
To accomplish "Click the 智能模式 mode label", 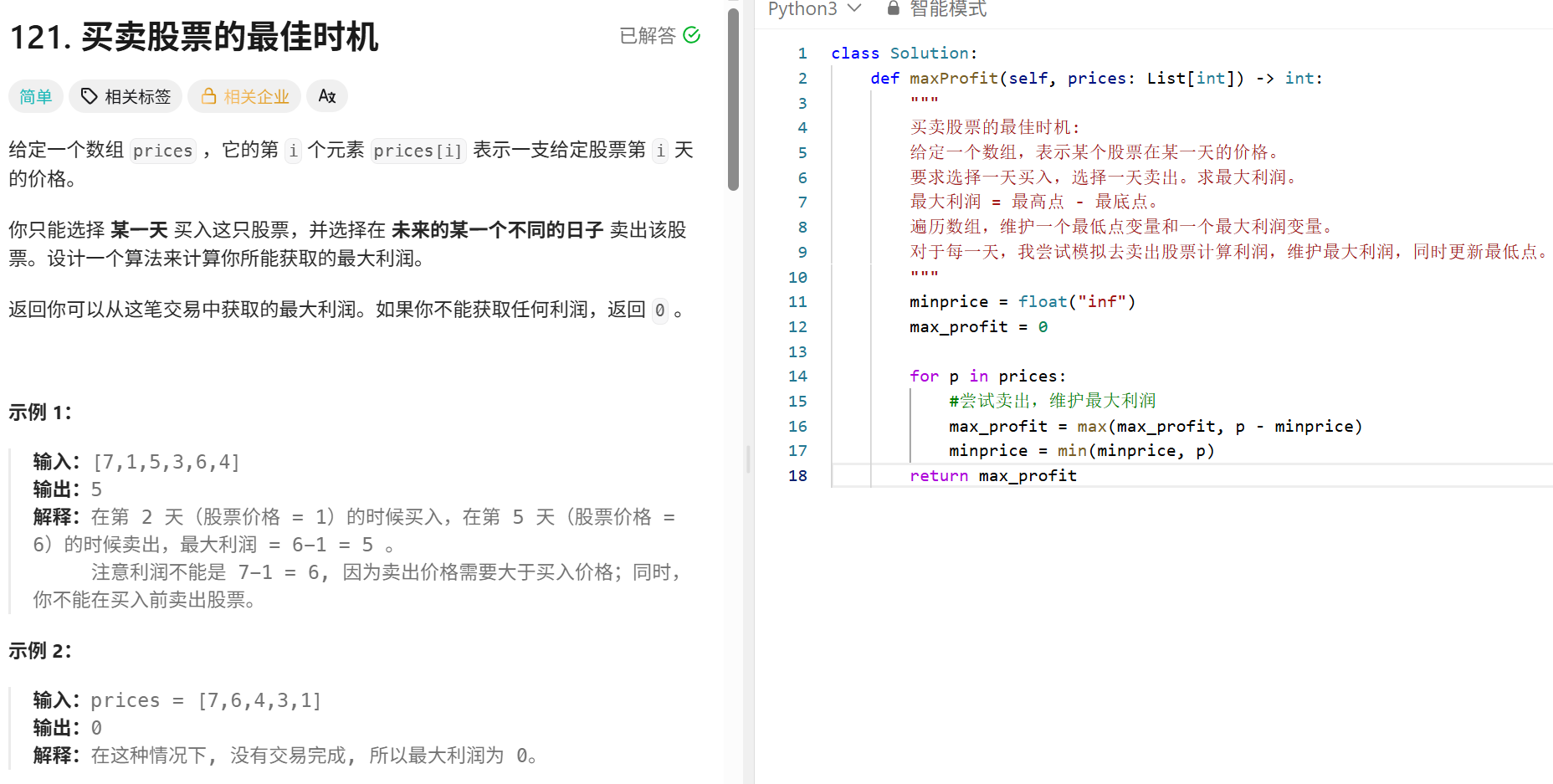I will (948, 9).
